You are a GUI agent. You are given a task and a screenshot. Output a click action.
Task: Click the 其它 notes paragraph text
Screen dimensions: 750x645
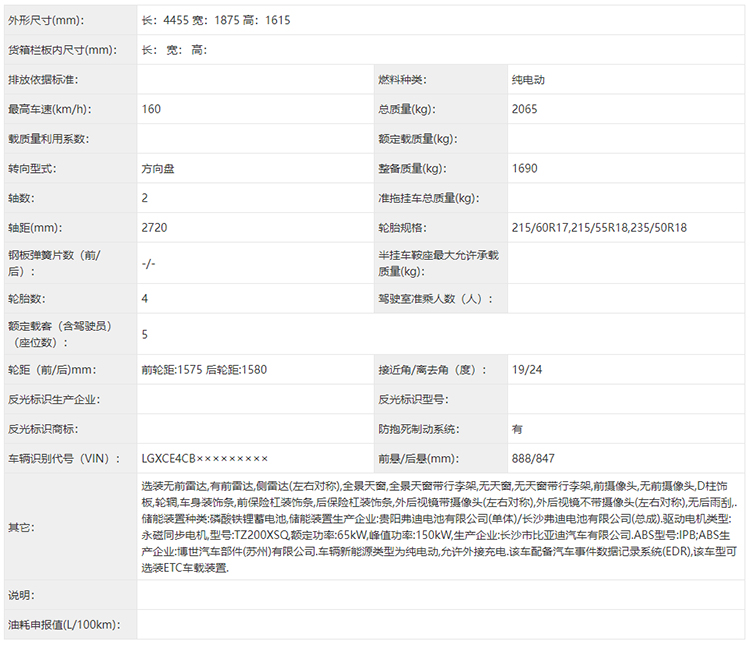[440, 525]
